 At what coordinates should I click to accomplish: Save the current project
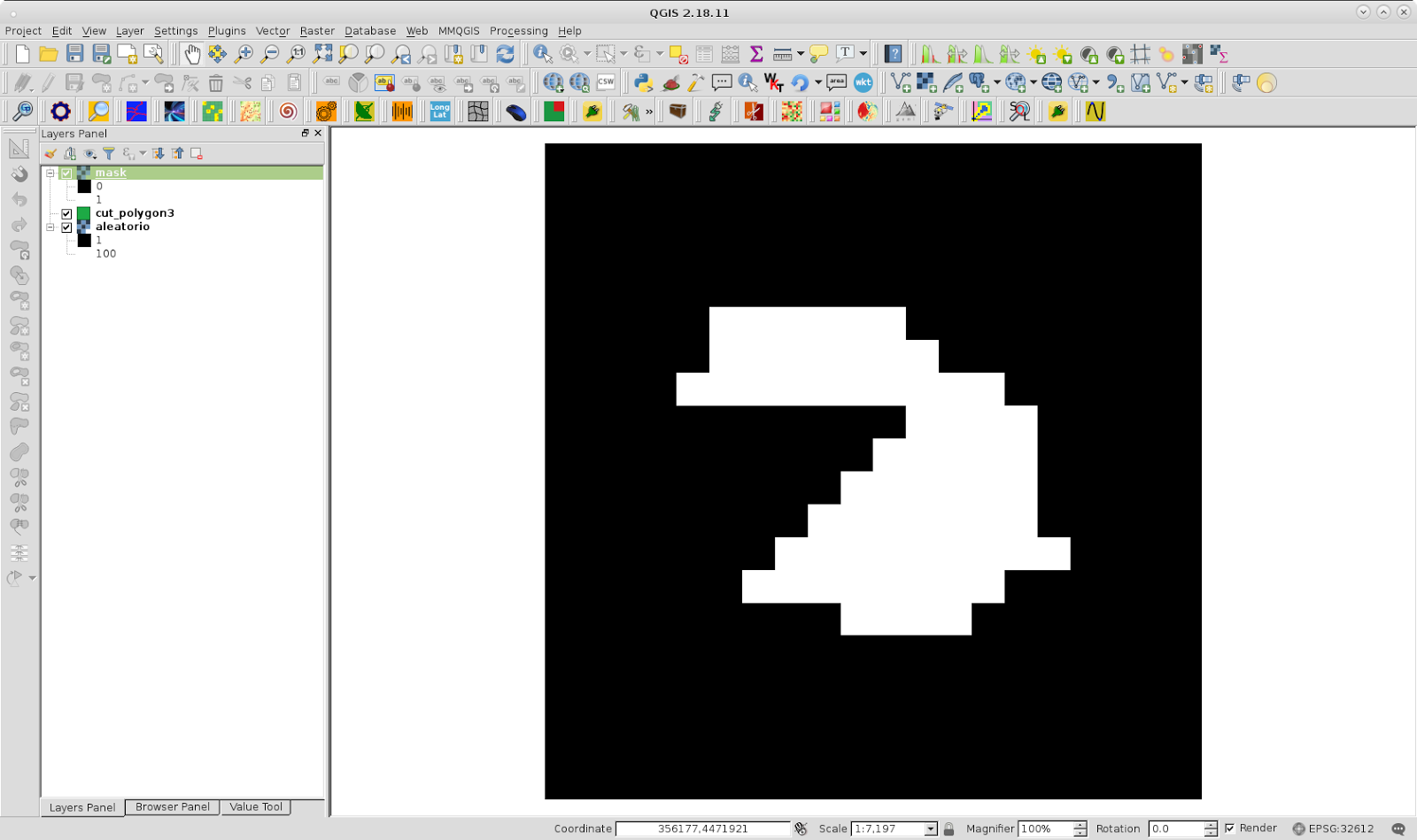(x=74, y=53)
